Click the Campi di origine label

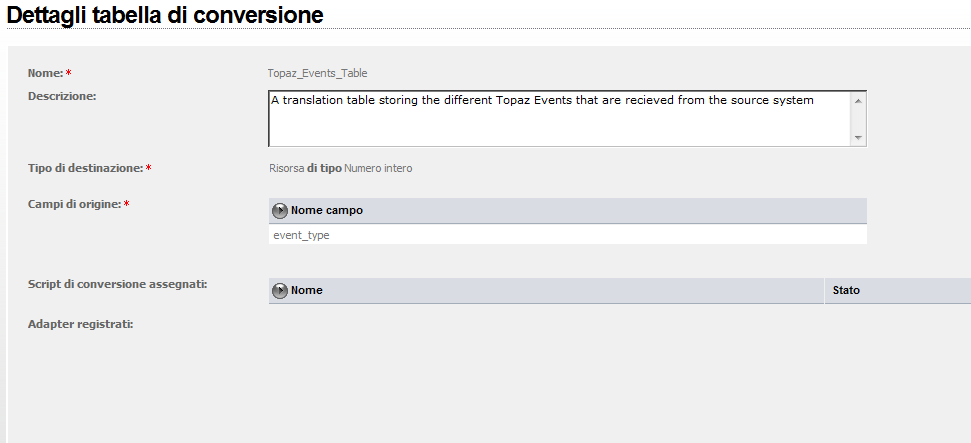(74, 204)
